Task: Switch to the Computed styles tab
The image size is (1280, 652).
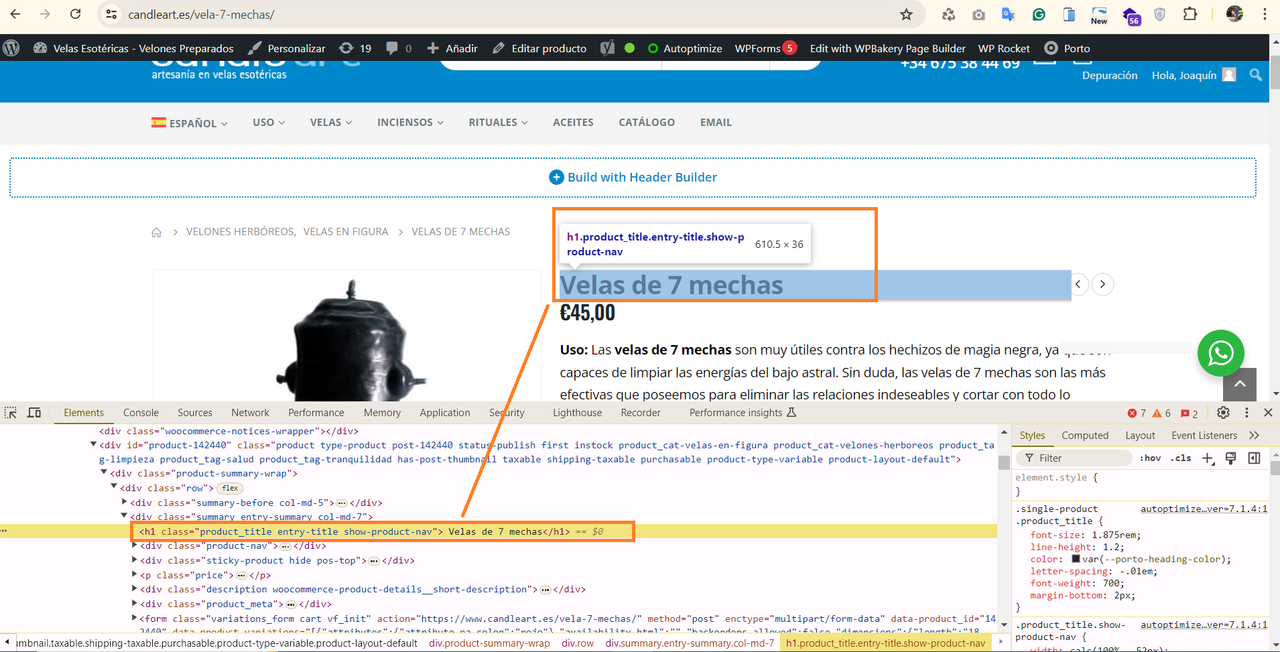Action: [1085, 435]
